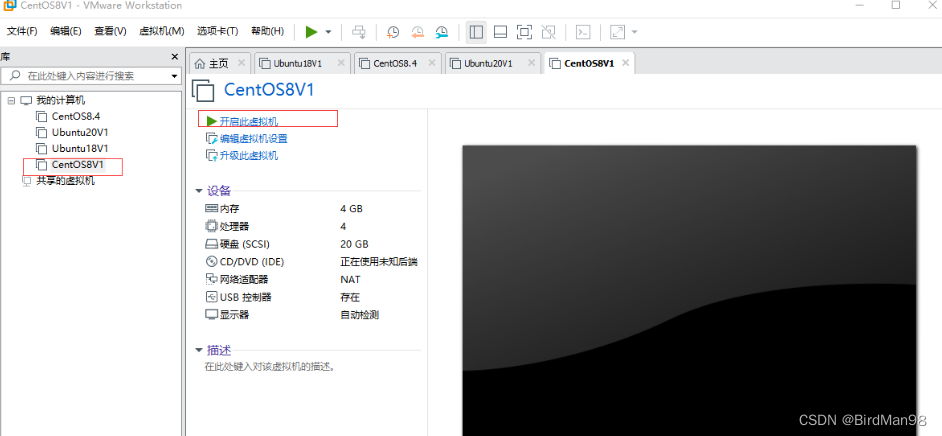The height and width of the screenshot is (436, 942).
Task: Open snapshot manager with the wrench clock icon
Action: click(442, 32)
